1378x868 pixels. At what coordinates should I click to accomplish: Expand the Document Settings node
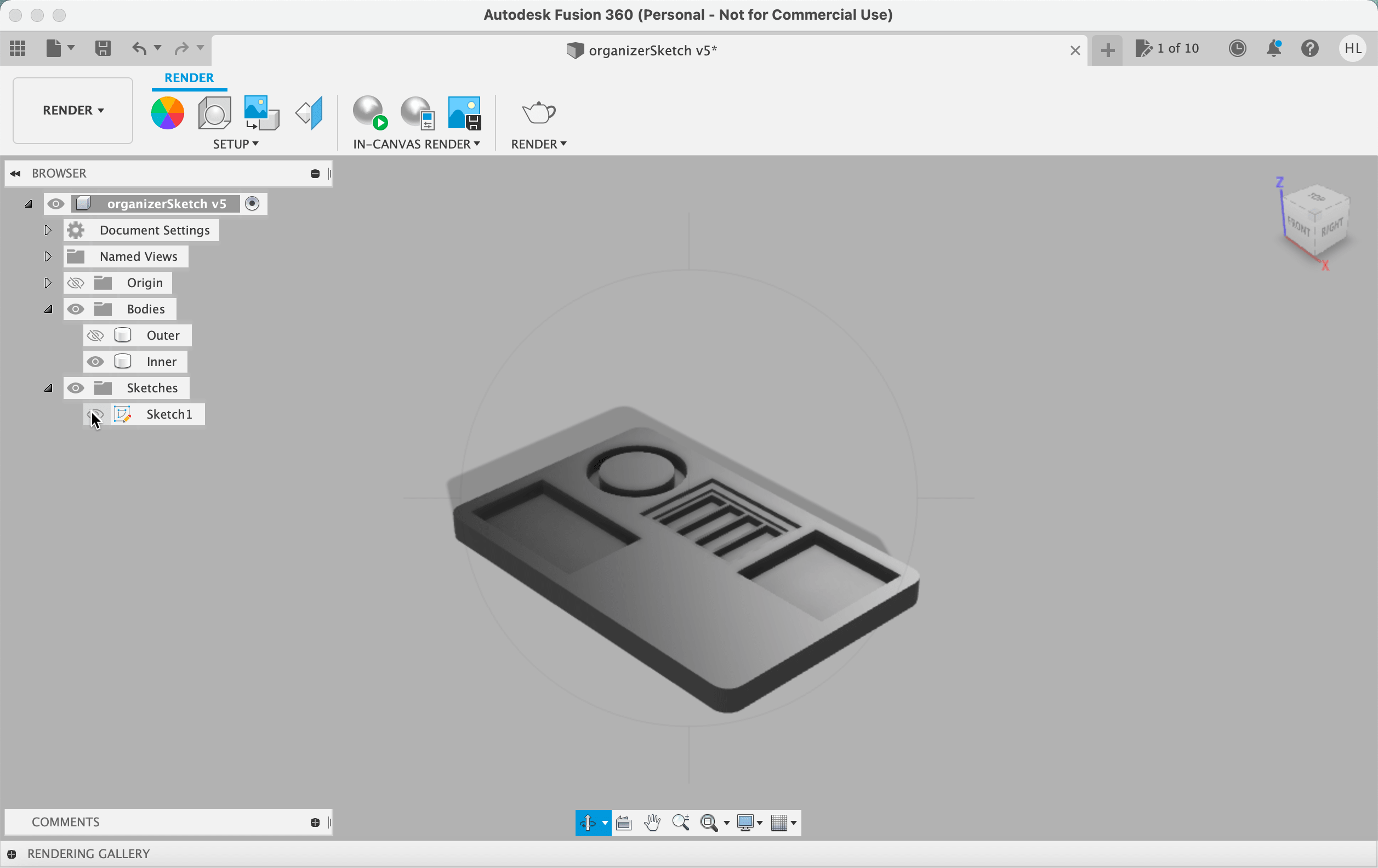coord(48,230)
